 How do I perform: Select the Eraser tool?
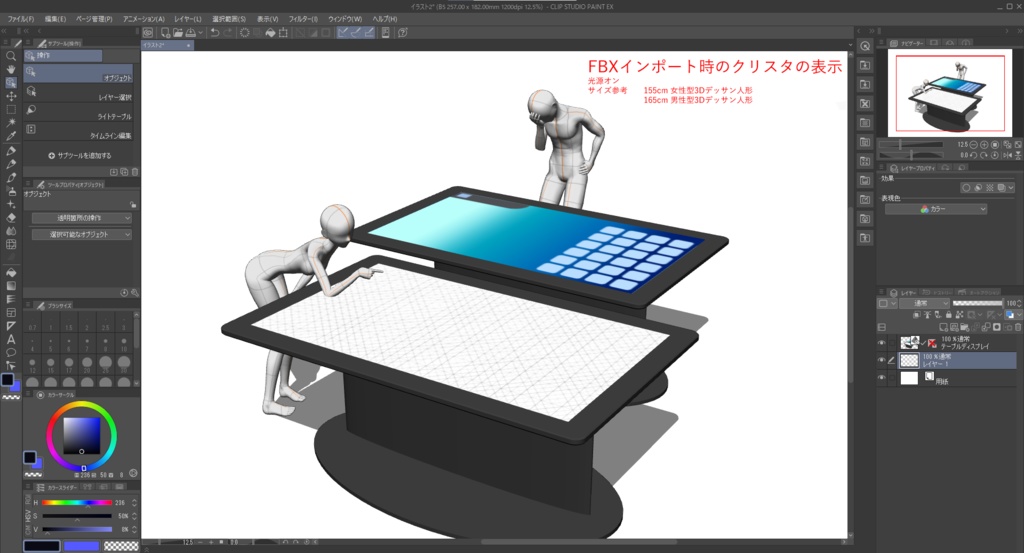tap(10, 217)
